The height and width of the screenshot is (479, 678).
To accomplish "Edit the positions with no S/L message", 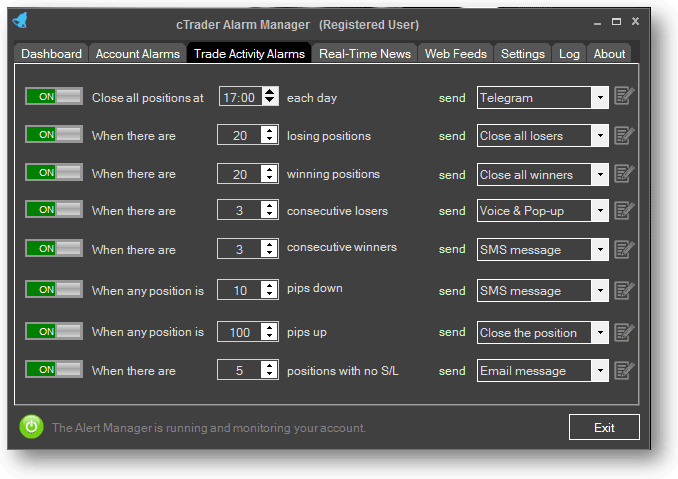I will tap(624, 370).
